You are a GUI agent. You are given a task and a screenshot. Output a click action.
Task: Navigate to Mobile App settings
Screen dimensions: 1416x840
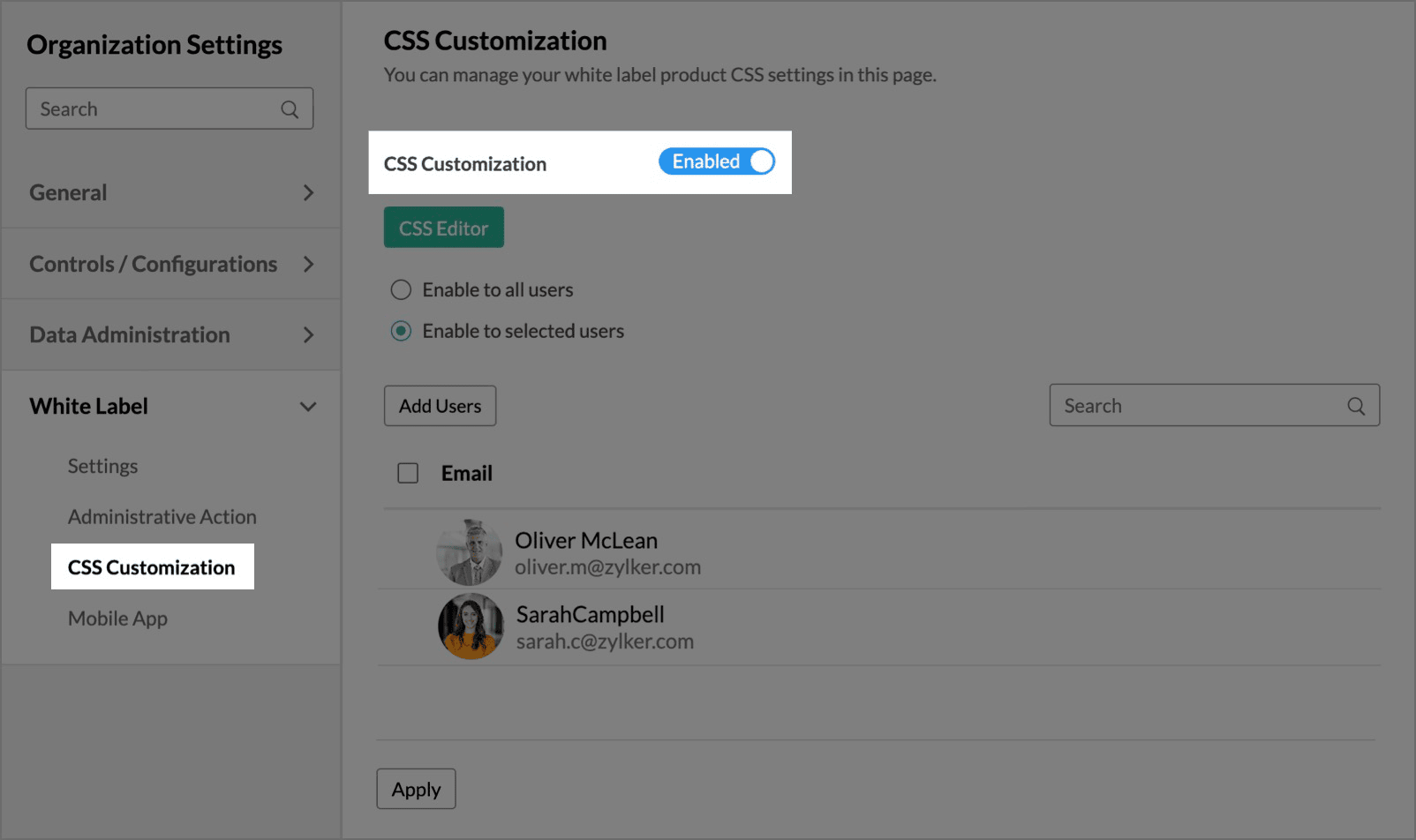[x=118, y=619]
